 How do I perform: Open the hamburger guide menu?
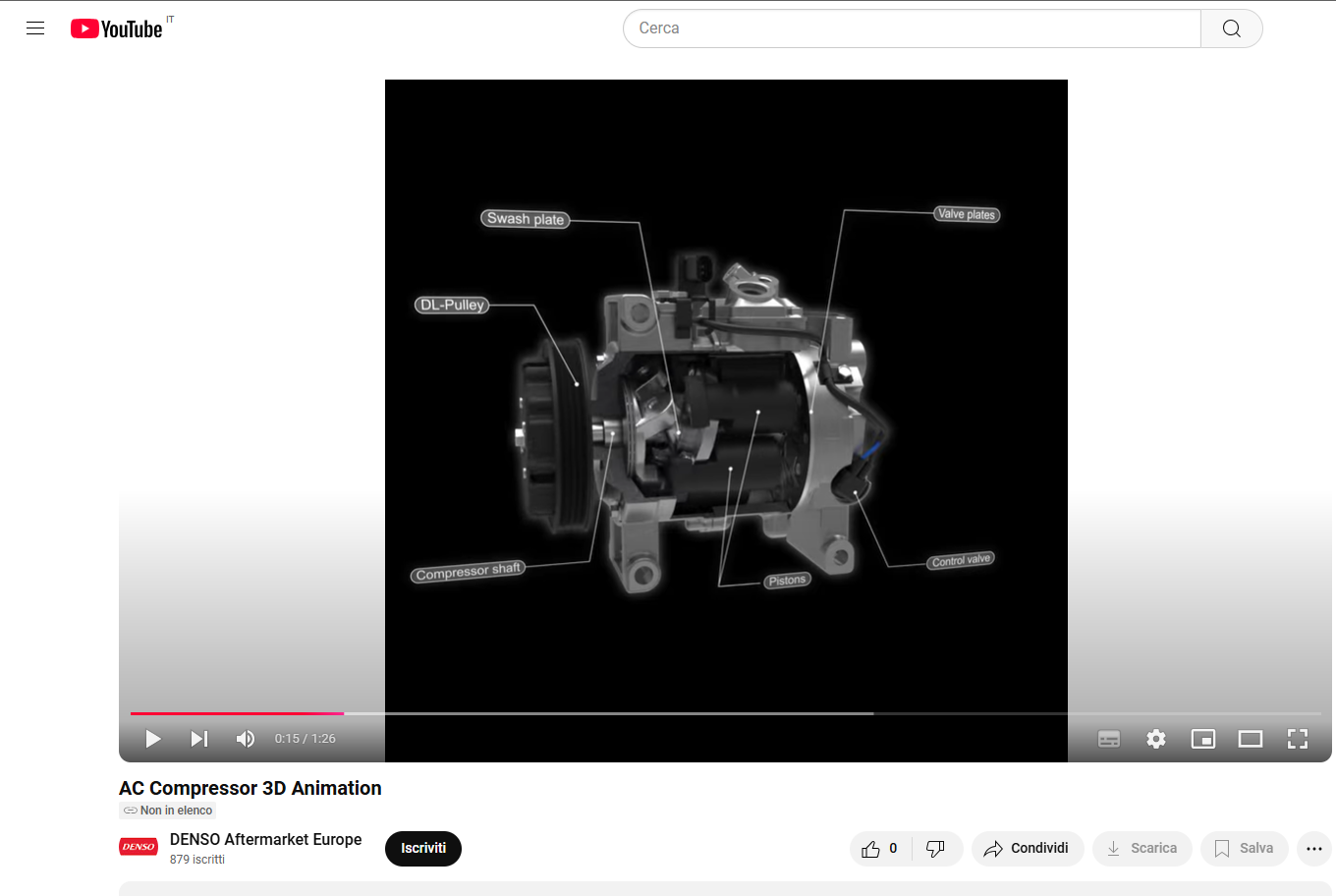pyautogui.click(x=35, y=28)
